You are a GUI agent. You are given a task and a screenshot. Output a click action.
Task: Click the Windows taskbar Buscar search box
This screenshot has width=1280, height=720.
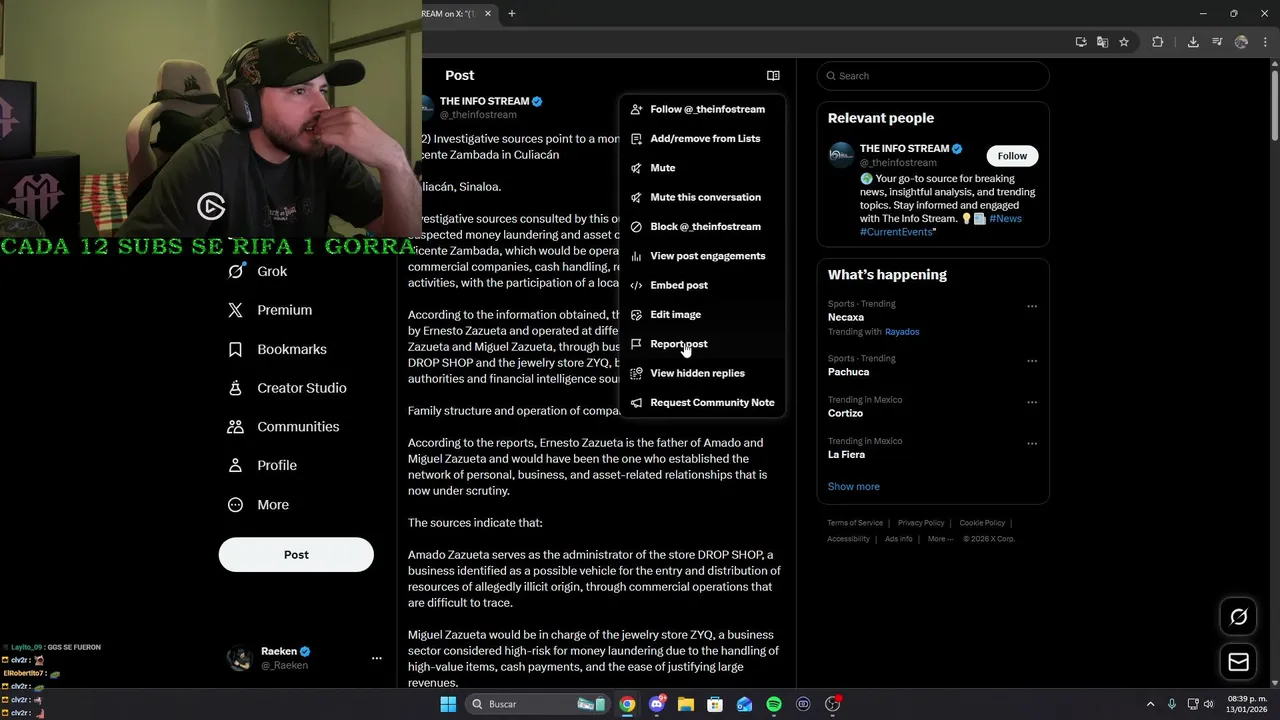(x=537, y=704)
